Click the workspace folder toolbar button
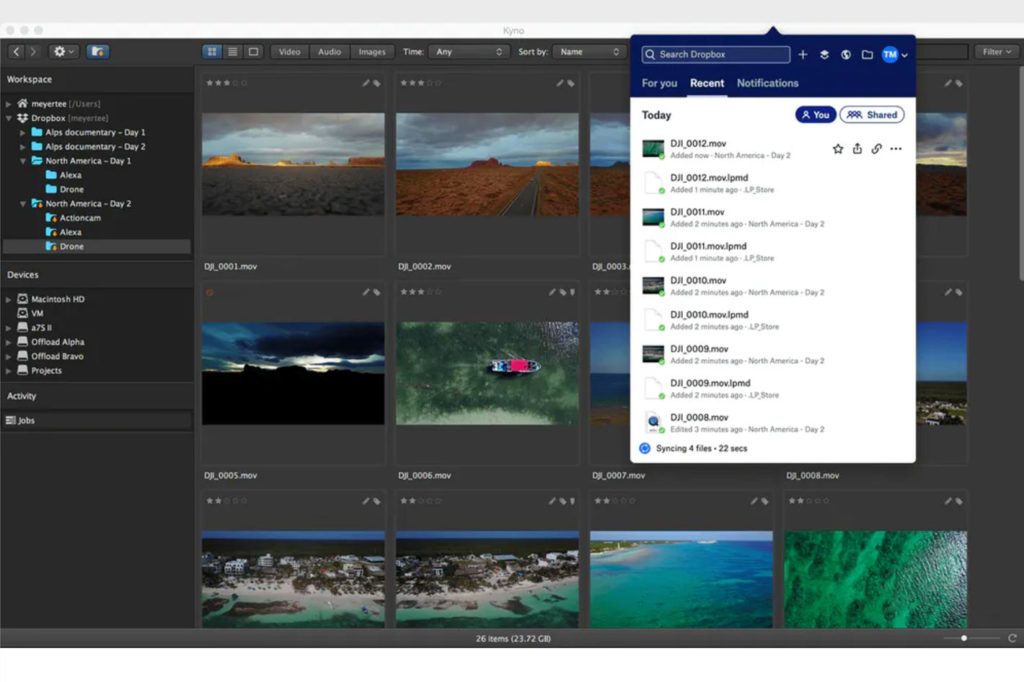The width and height of the screenshot is (1024, 682). [x=97, y=52]
